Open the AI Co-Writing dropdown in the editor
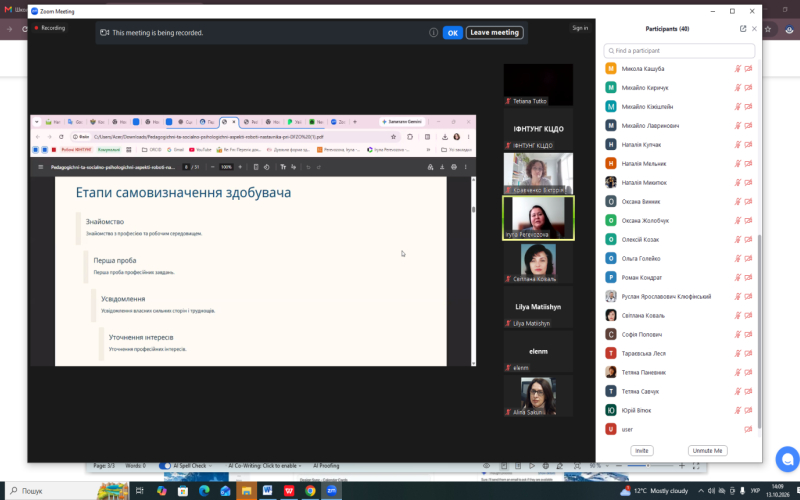 tap(301, 466)
